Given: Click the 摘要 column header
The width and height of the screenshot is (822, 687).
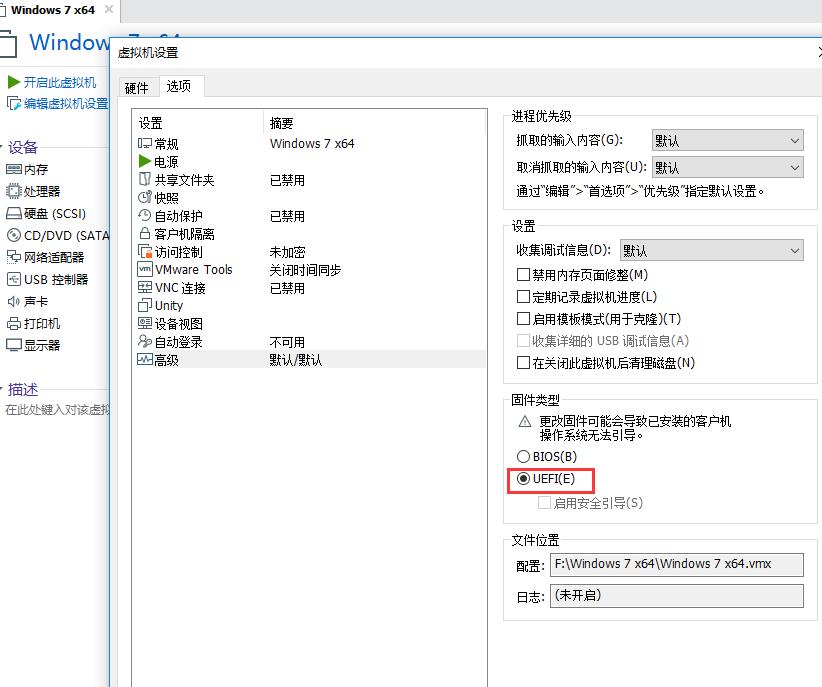Looking at the screenshot, I should 282,123.
